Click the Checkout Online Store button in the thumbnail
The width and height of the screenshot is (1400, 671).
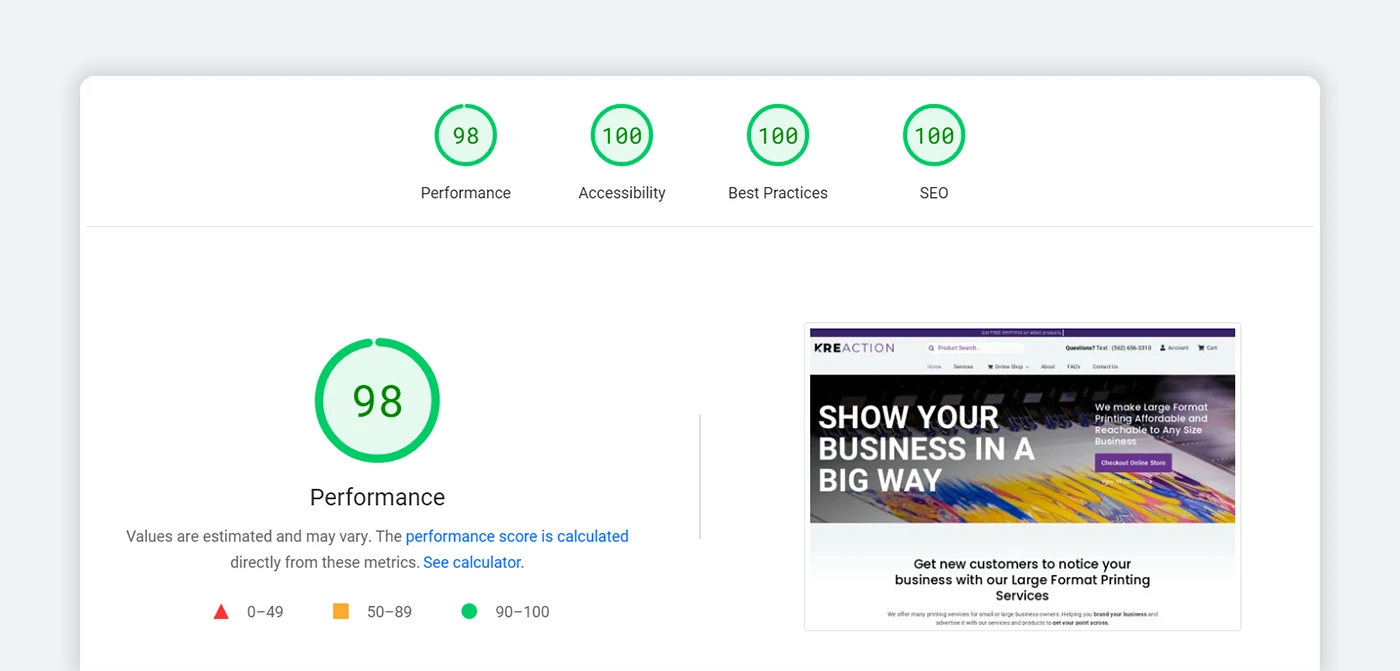click(1133, 463)
